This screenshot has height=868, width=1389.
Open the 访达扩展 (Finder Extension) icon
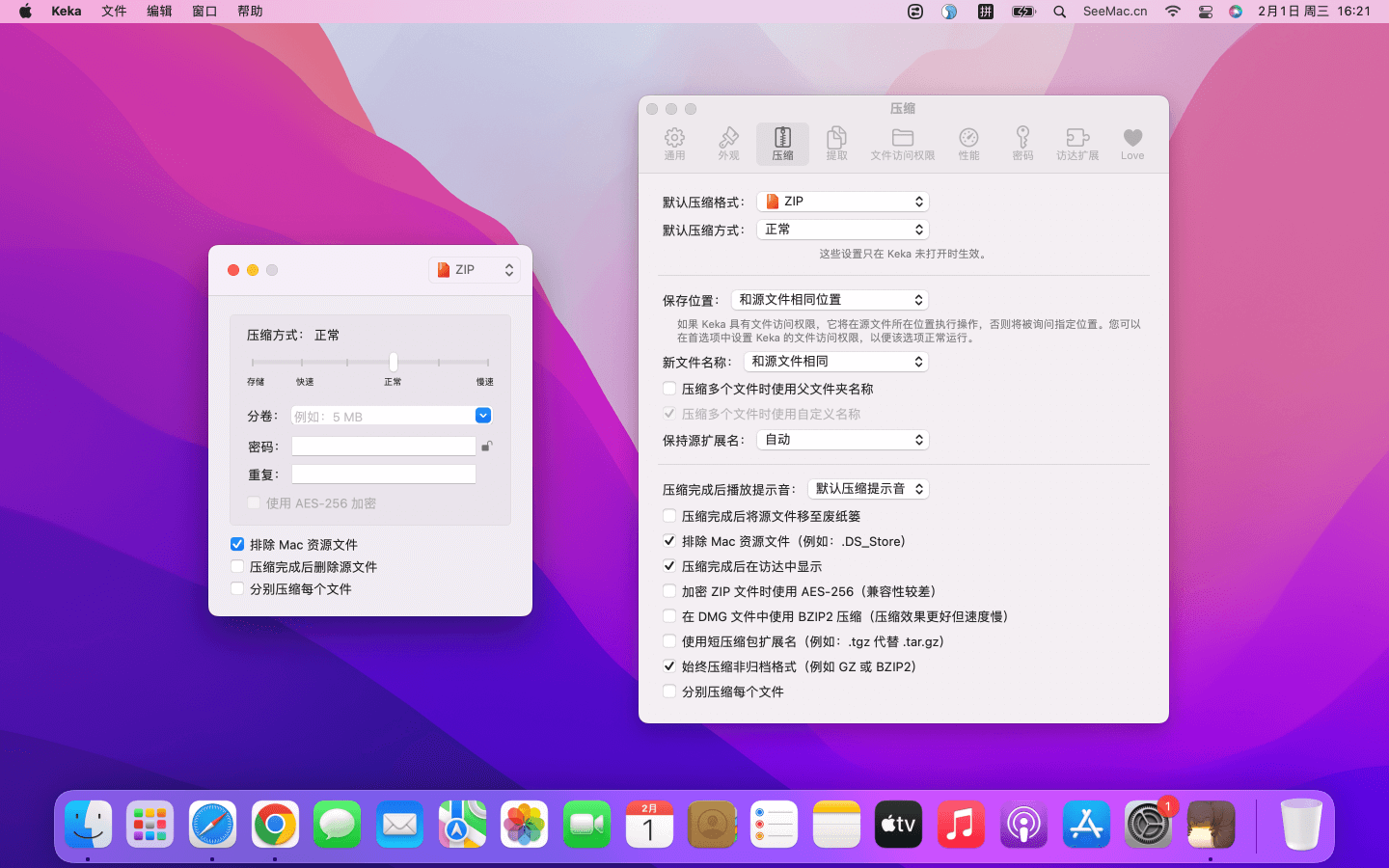[x=1077, y=143]
